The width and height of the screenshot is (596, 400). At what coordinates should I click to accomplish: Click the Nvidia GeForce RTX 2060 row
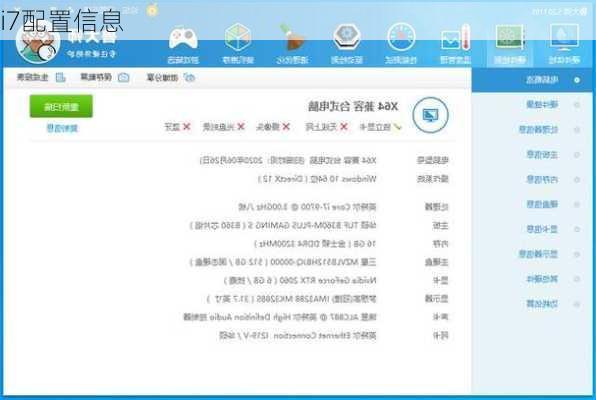pos(300,281)
